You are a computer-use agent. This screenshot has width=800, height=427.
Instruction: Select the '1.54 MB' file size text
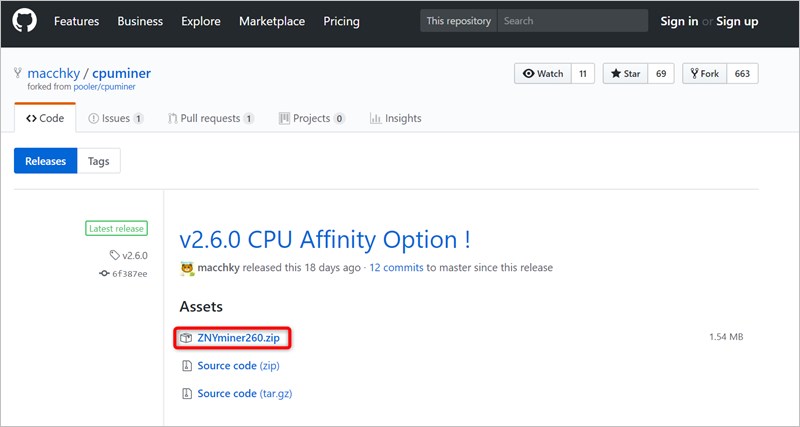(x=726, y=337)
